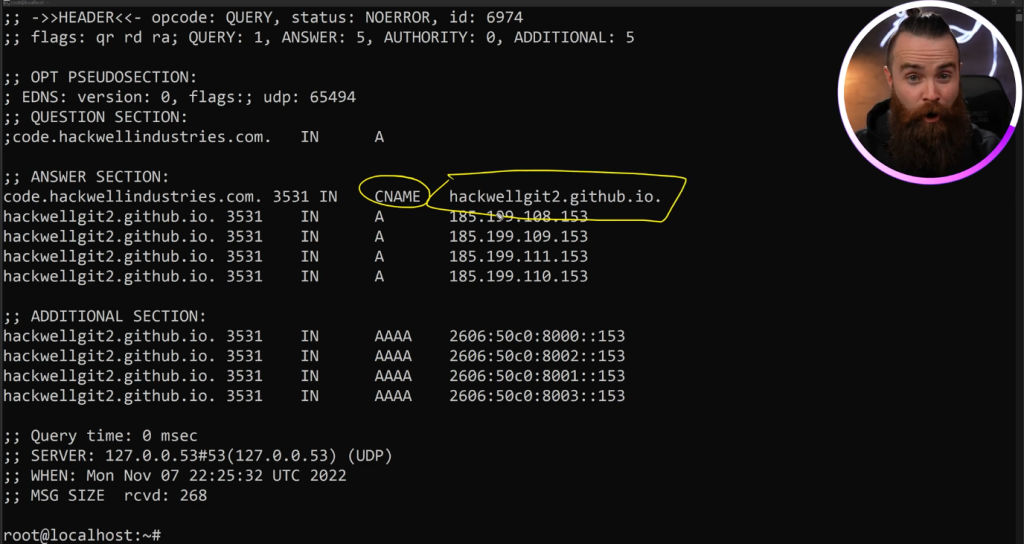The height and width of the screenshot is (544, 1024).
Task: Click the address 185.199.111.153
Action: pos(518,257)
